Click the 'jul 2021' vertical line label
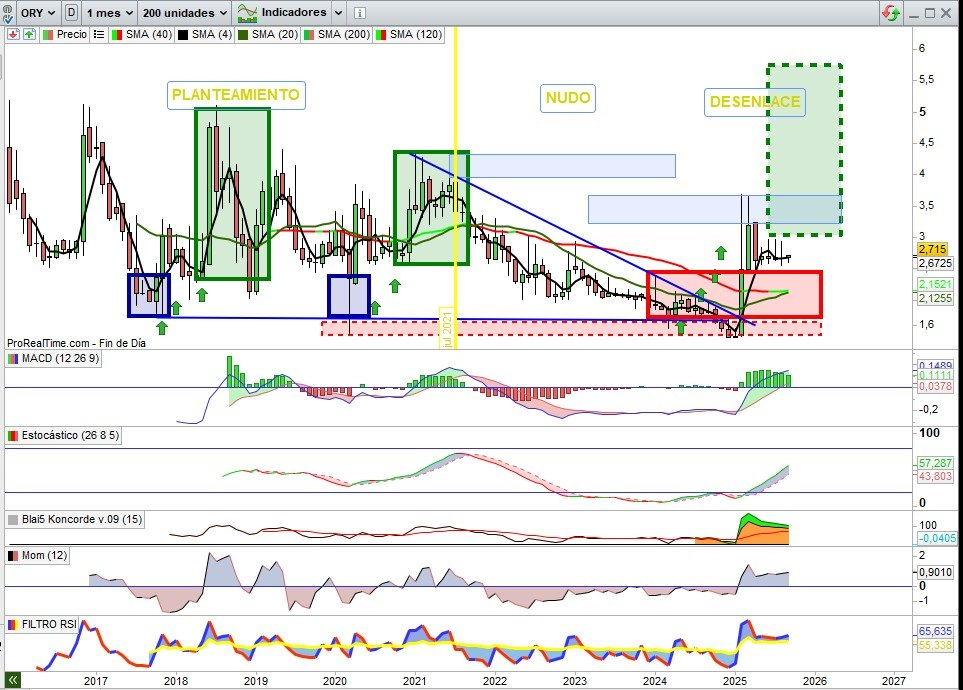 (446, 329)
